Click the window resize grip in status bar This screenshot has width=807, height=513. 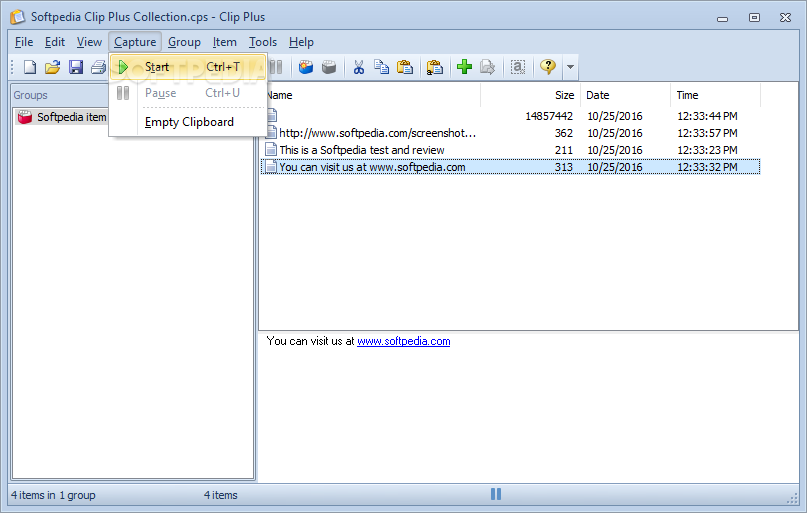click(793, 498)
